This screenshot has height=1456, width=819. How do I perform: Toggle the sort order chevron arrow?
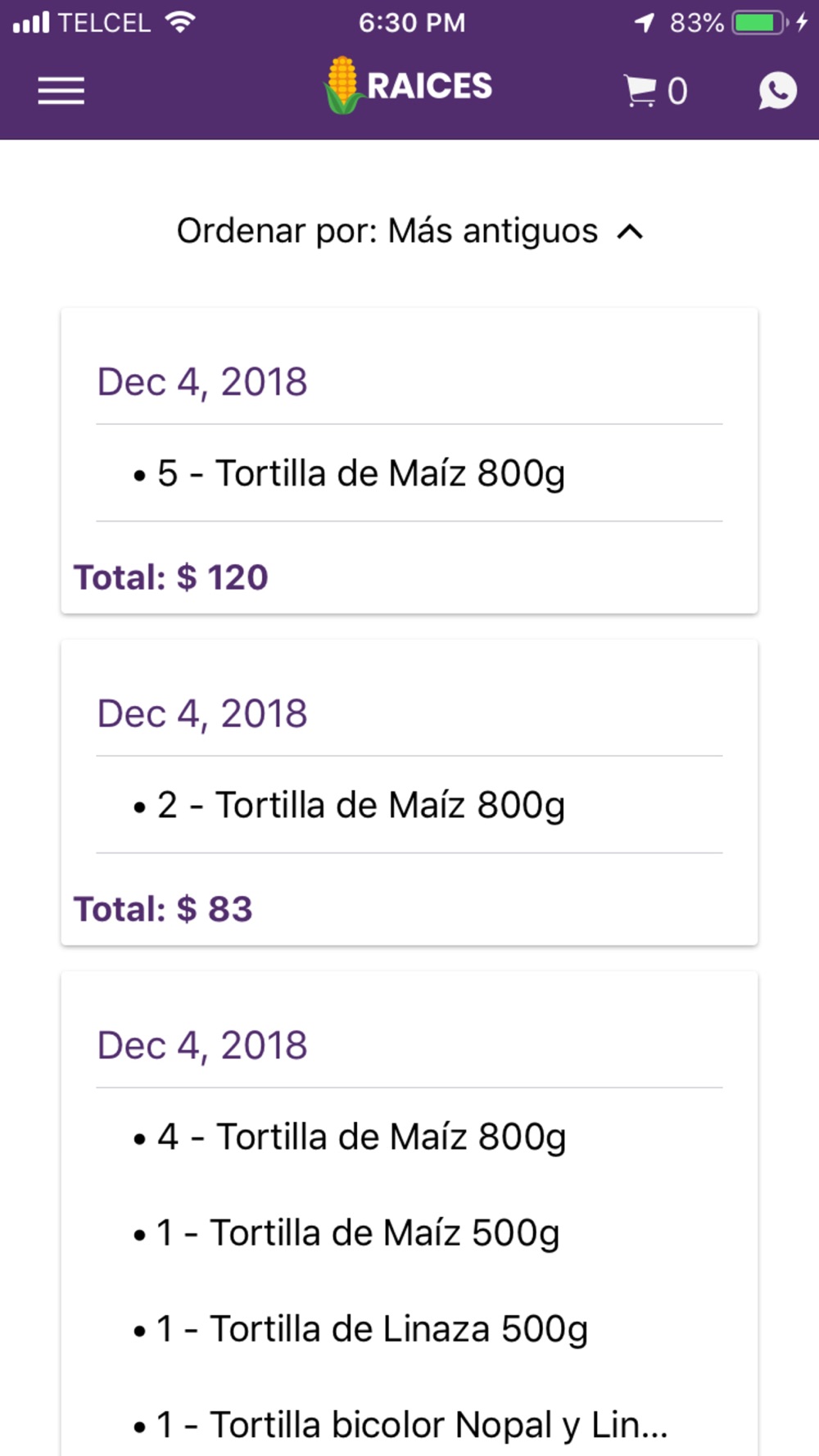[x=630, y=232]
